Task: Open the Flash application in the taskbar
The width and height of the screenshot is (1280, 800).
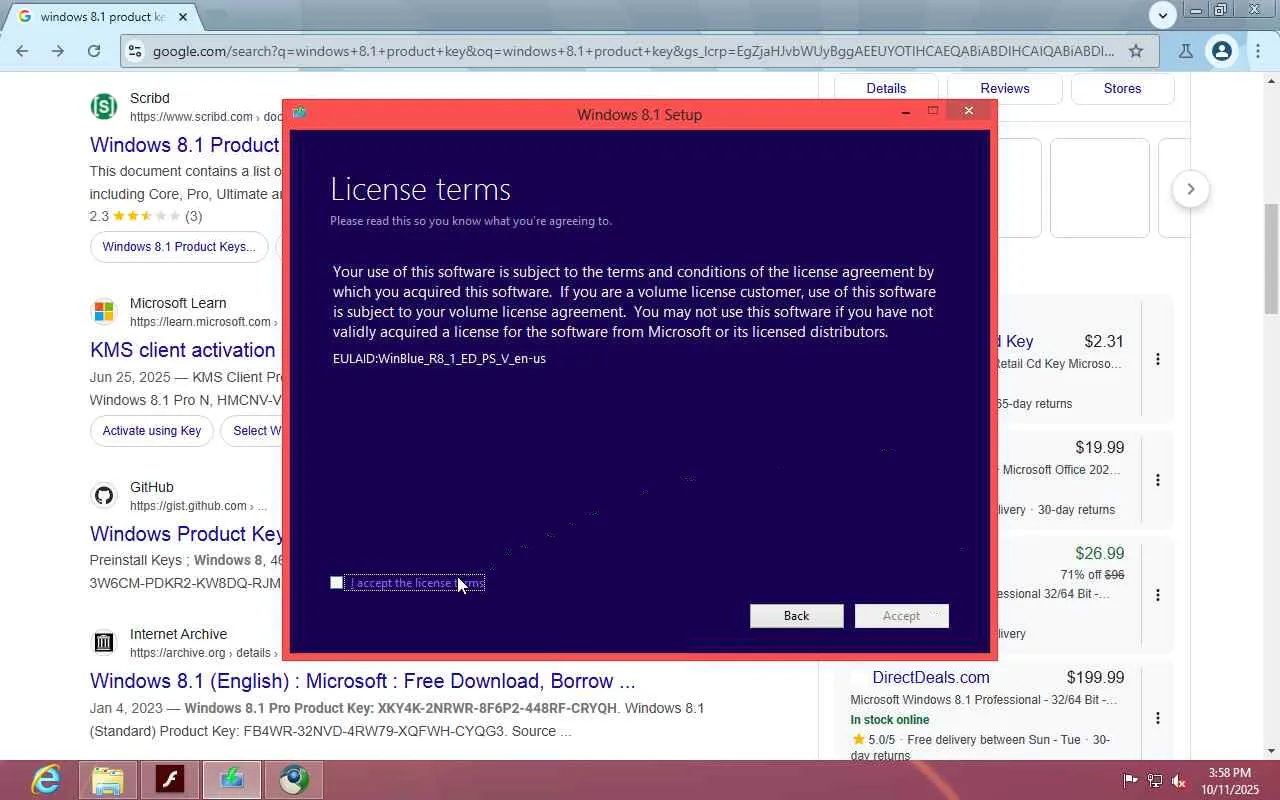Action: point(170,780)
